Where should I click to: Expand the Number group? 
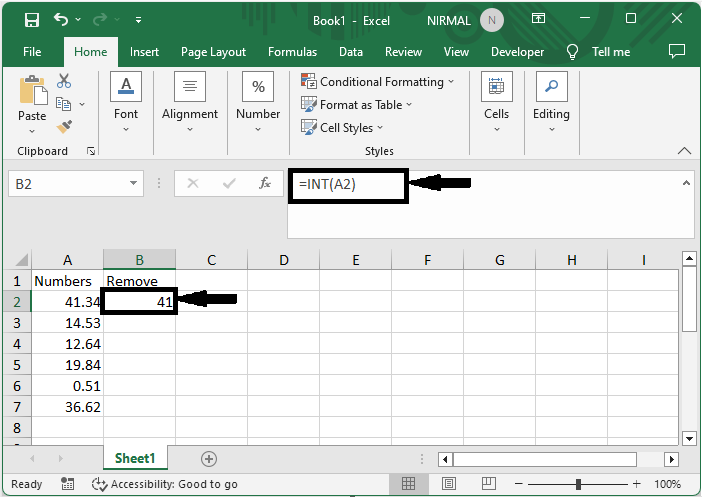click(258, 103)
